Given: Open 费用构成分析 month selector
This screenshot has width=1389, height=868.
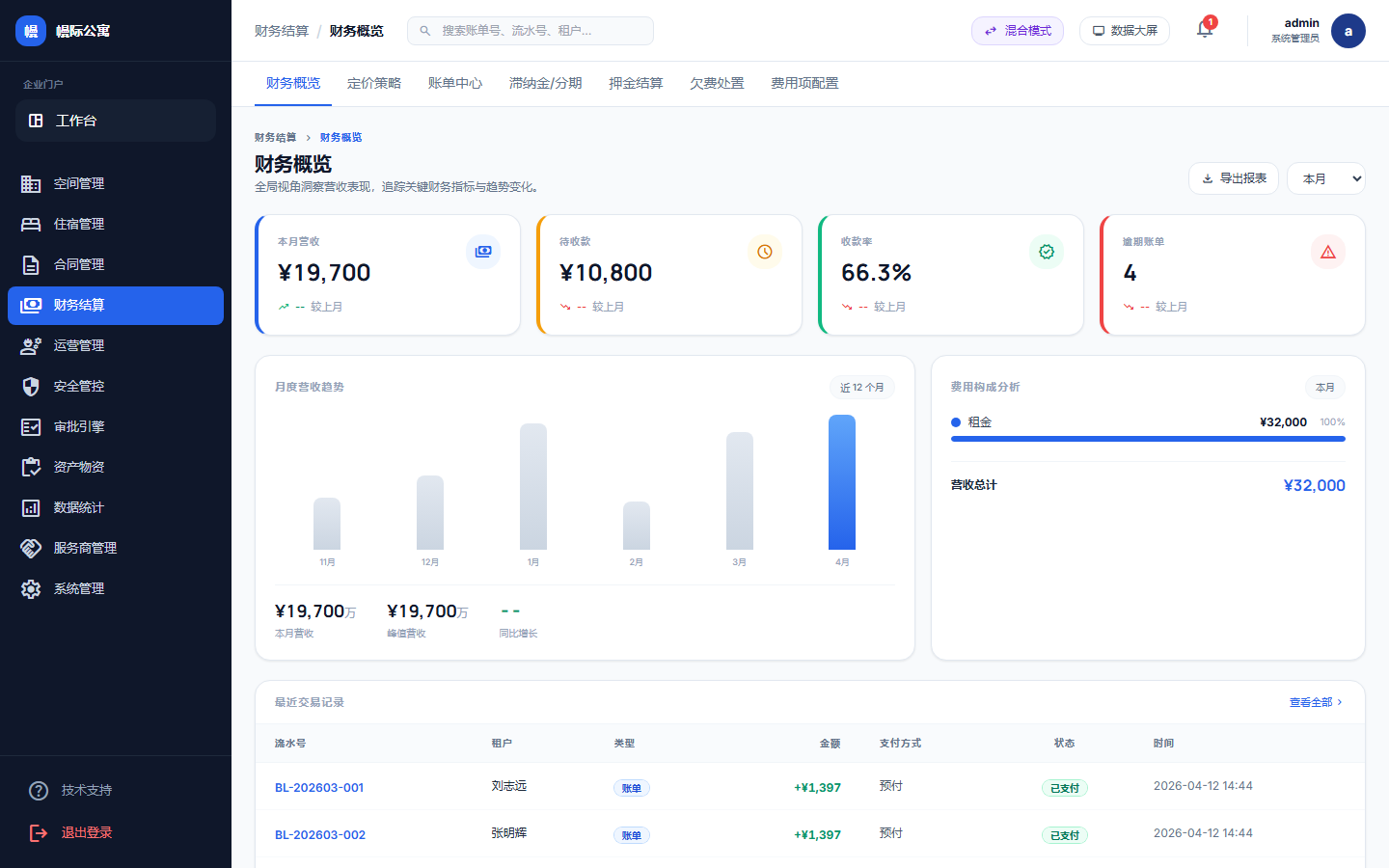Looking at the screenshot, I should (1324, 386).
